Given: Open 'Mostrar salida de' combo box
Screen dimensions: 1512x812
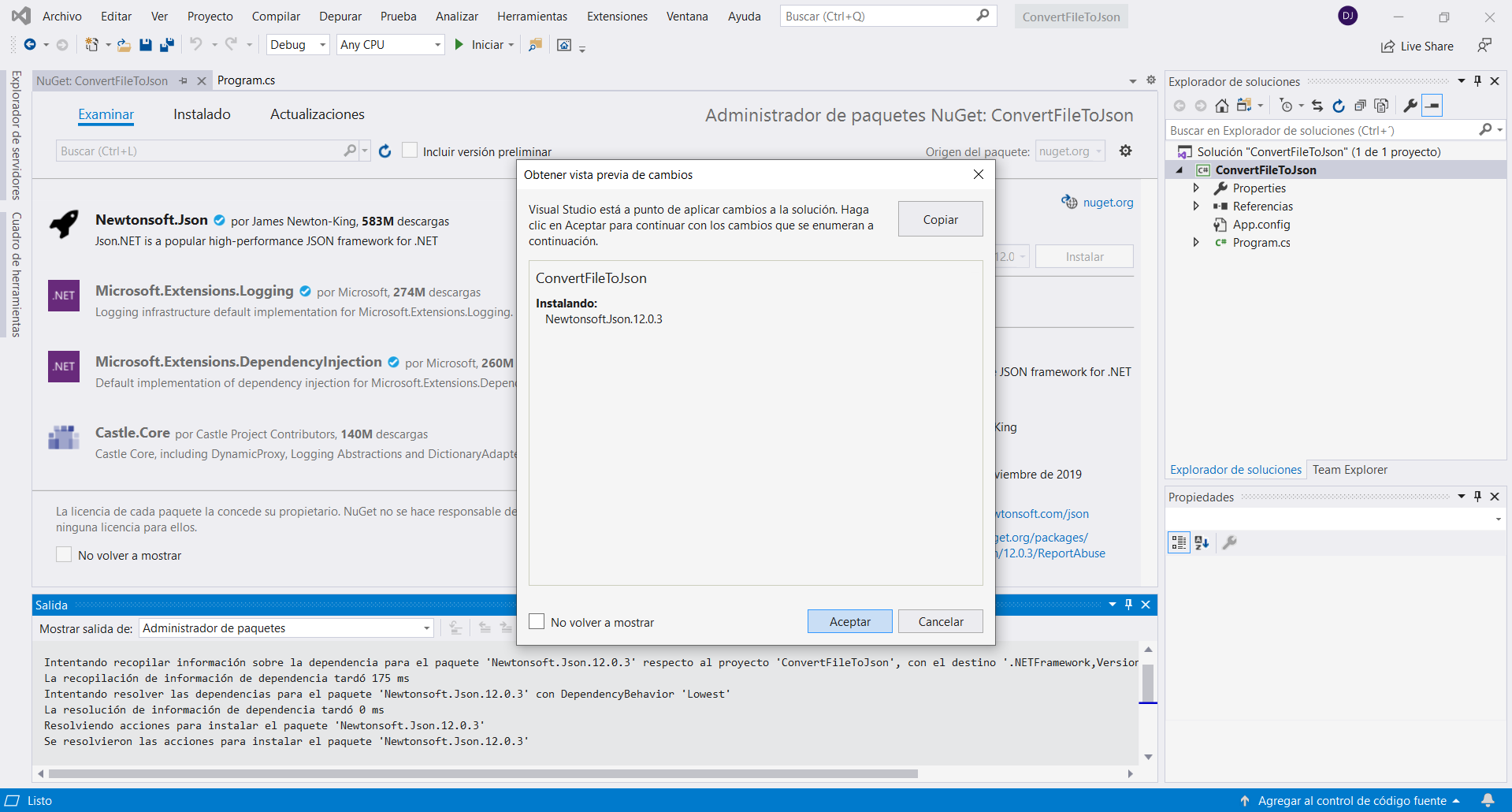Looking at the screenshot, I should (287, 628).
